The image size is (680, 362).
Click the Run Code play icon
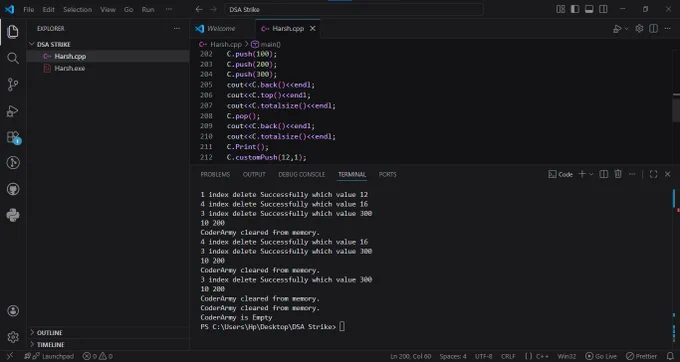(617, 29)
